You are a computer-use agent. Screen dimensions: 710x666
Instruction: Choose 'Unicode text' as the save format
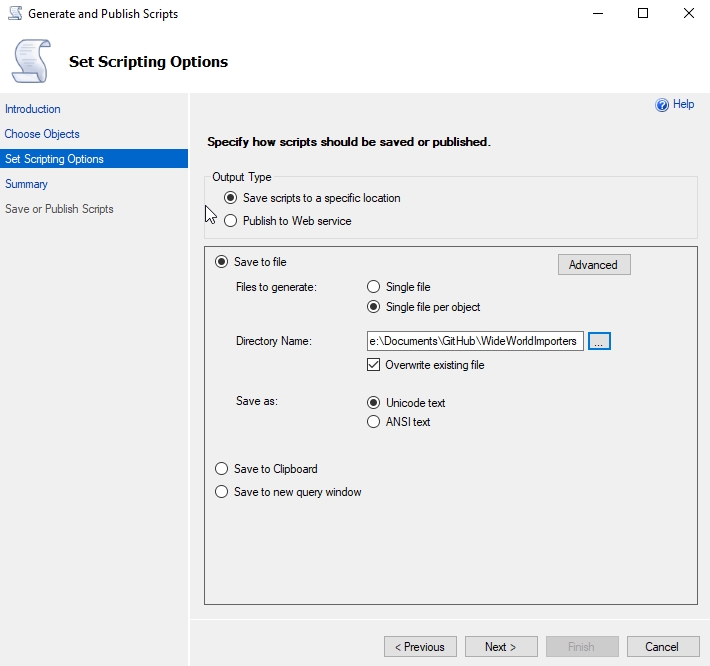(374, 403)
